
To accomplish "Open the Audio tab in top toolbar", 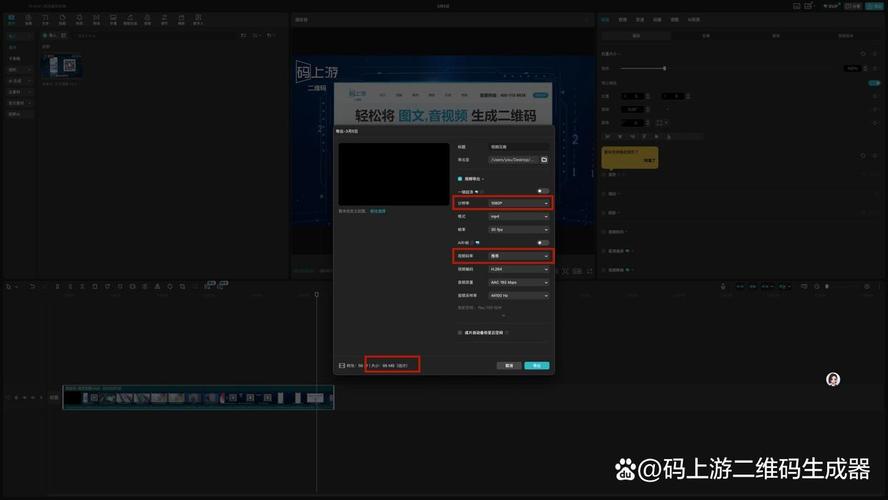I will pos(28,20).
